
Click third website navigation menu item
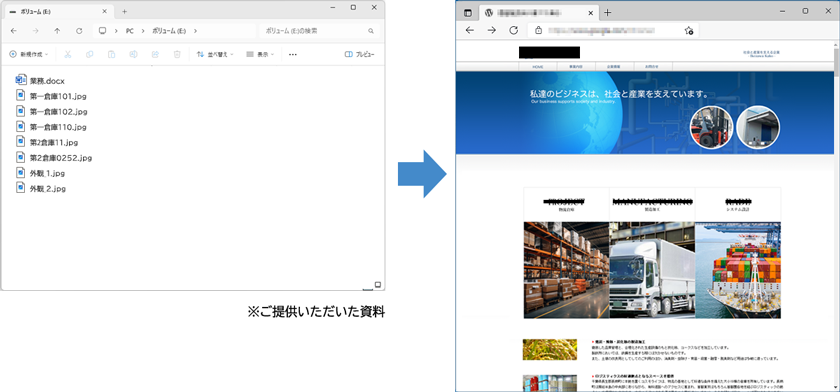614,66
